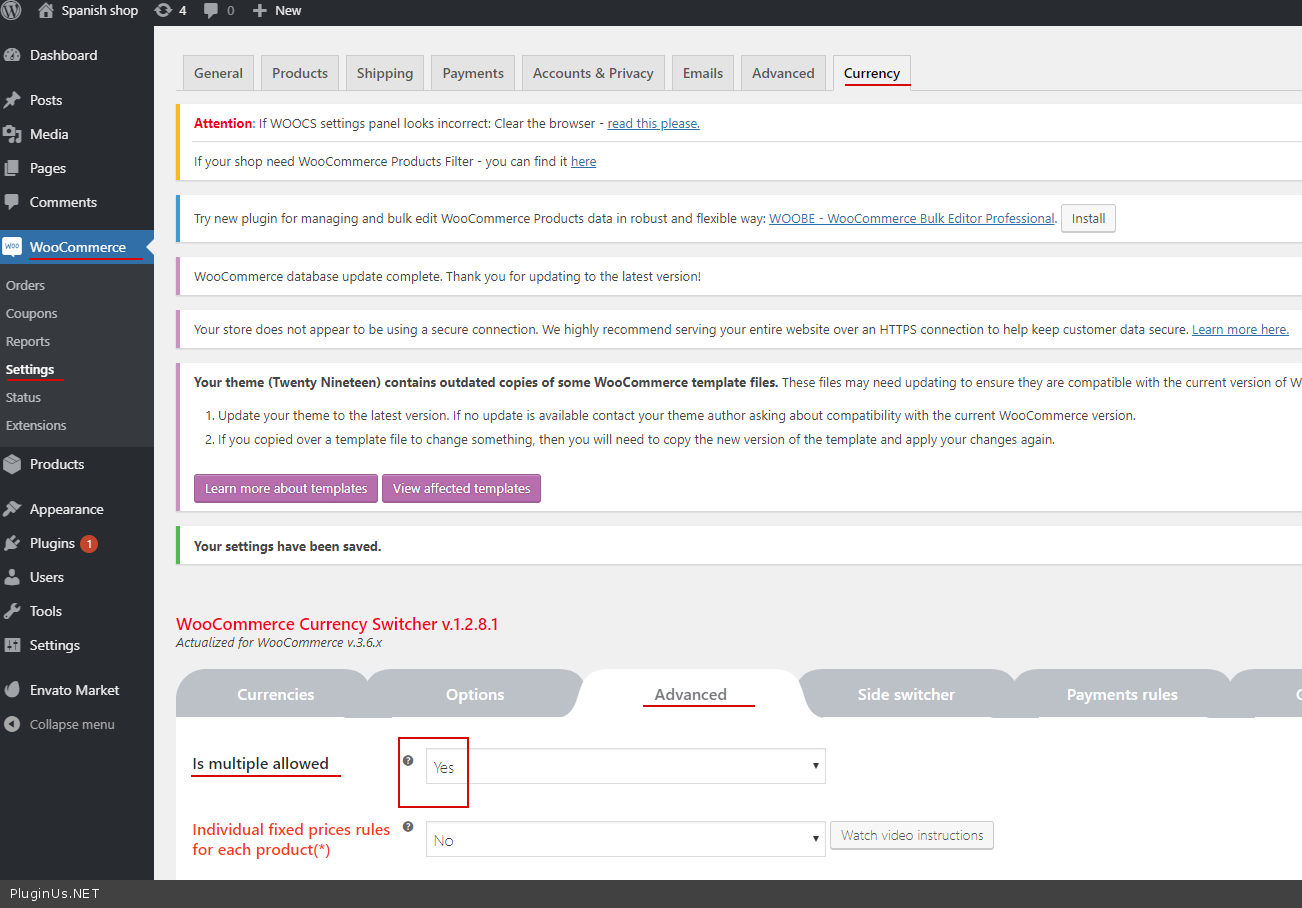Open the Shipping settings tab
1302x908 pixels.
click(x=385, y=73)
